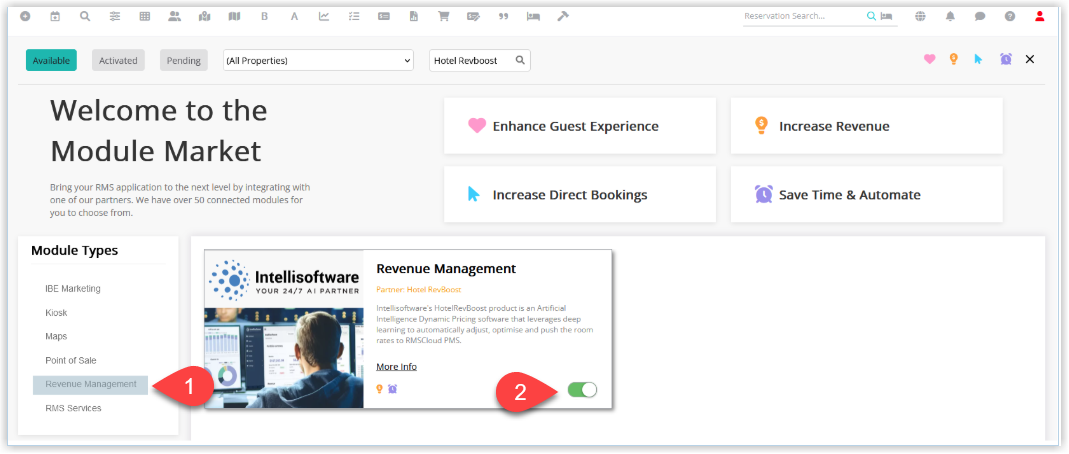This screenshot has height=454, width=1069.
Task: Switch to the Activated tab
Action: tap(118, 60)
